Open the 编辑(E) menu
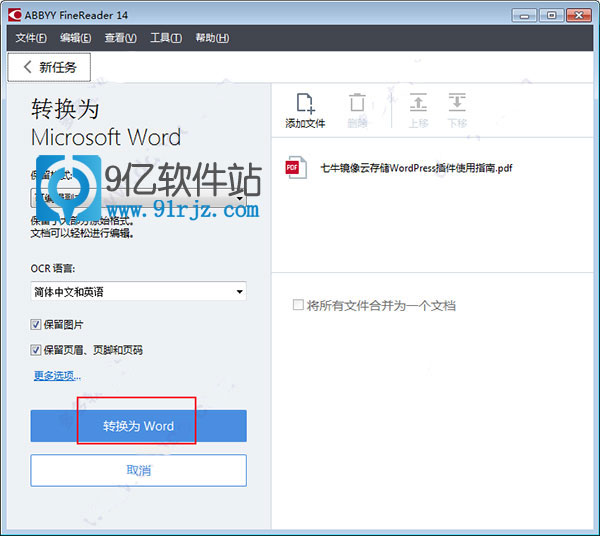The image size is (600, 536). [x=75, y=38]
